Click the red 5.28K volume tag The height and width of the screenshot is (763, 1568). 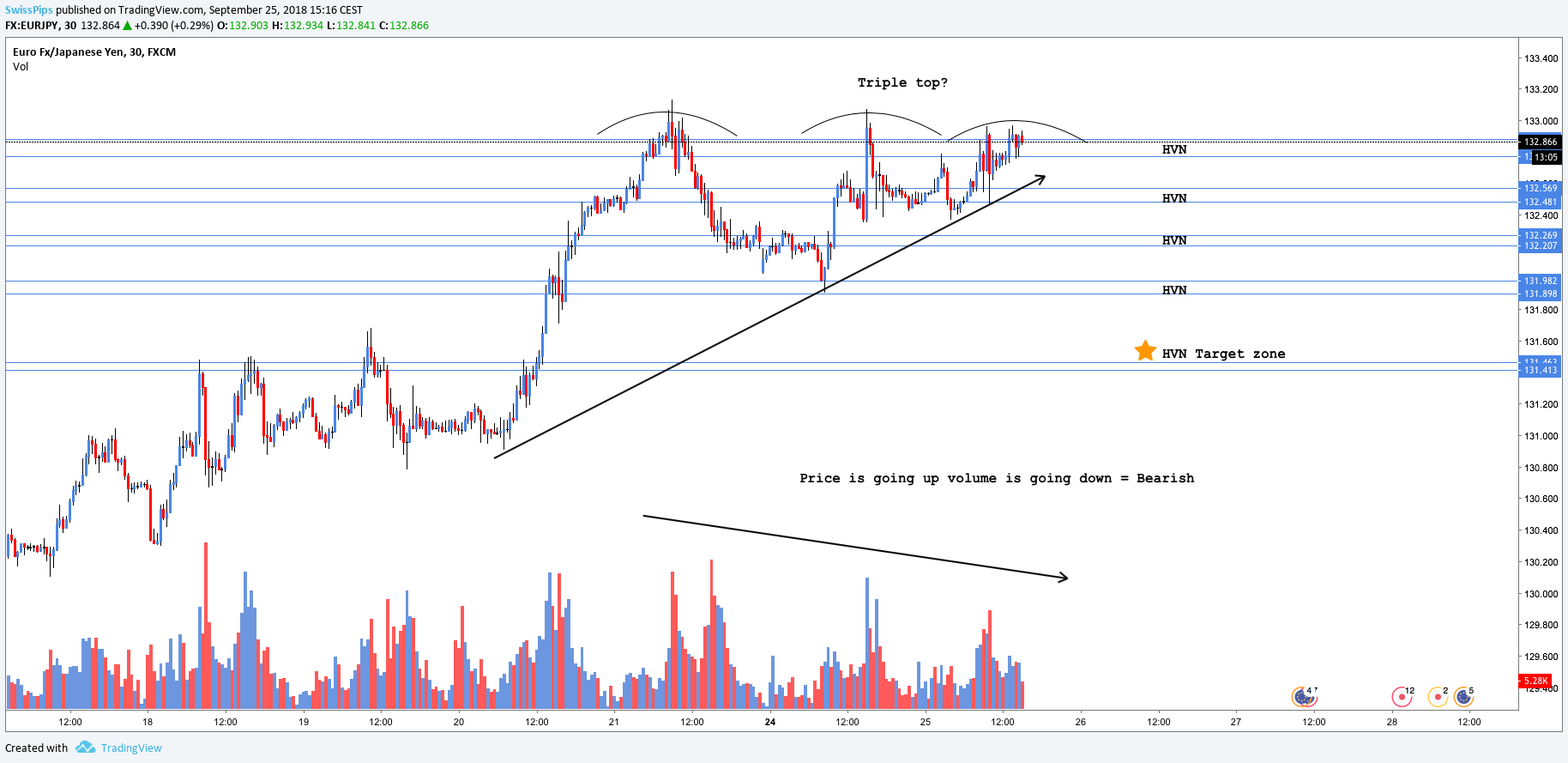tap(1535, 681)
